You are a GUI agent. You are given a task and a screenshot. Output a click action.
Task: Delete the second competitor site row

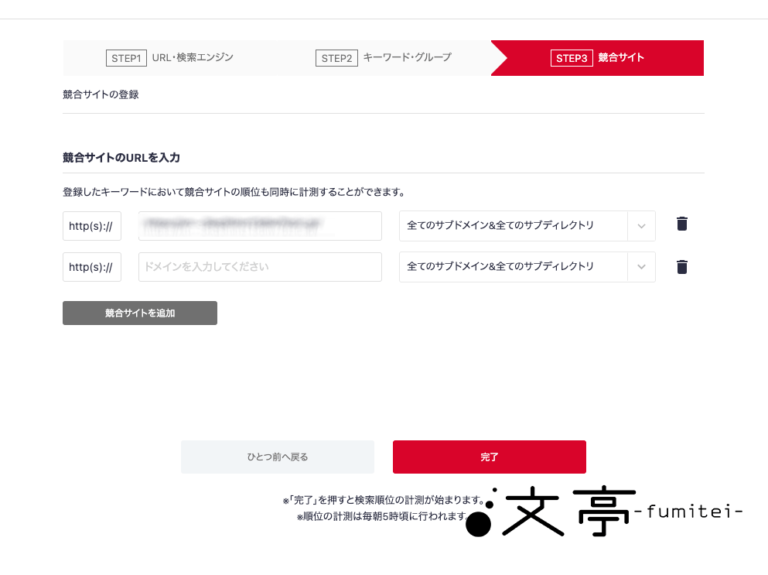[x=682, y=266]
